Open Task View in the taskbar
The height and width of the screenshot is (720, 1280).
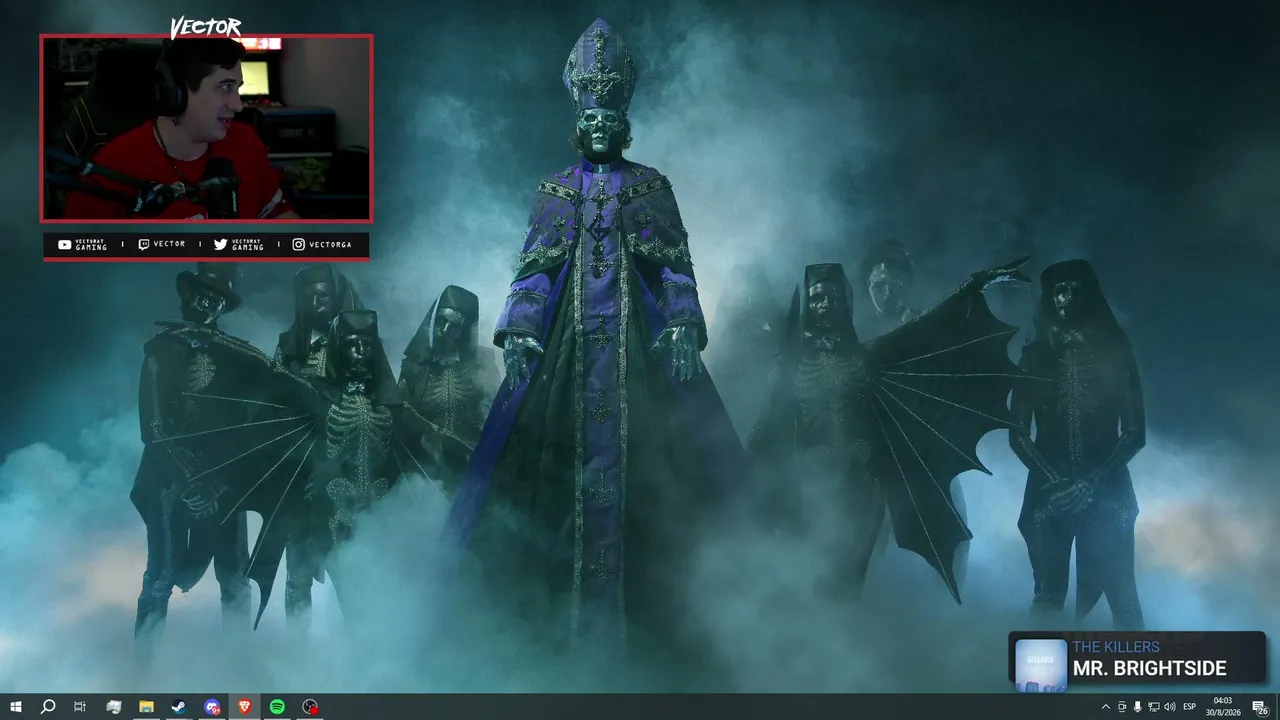click(80, 707)
